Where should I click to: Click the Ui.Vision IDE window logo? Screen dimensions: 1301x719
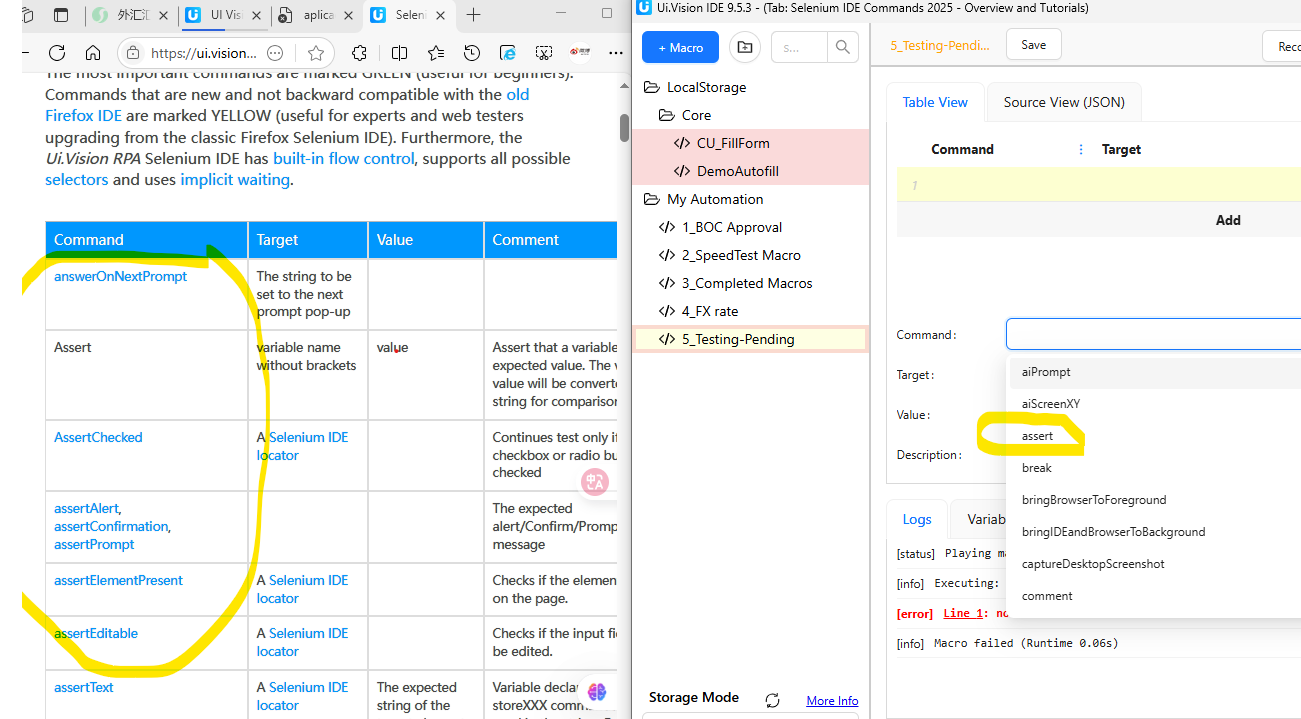pos(645,7)
